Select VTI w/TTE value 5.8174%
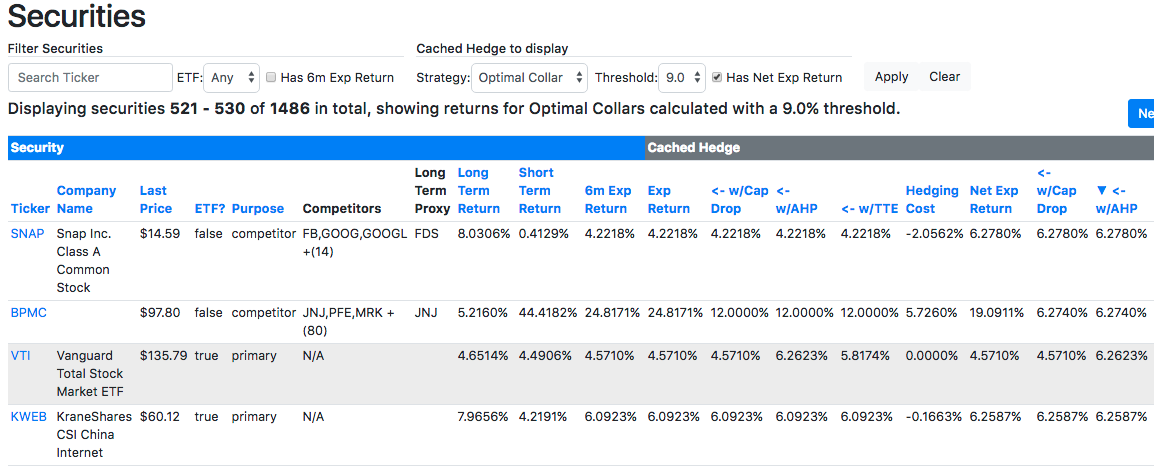This screenshot has width=1154, height=468. coord(869,355)
